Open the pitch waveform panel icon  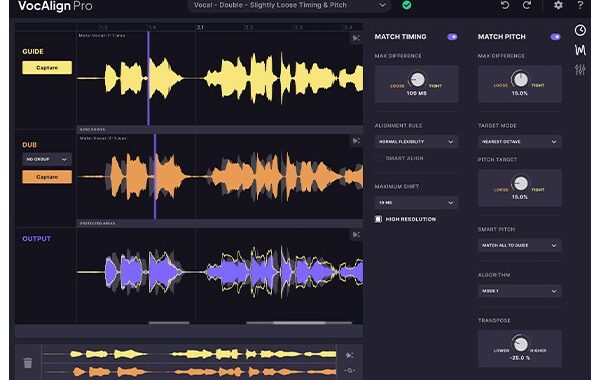580,50
